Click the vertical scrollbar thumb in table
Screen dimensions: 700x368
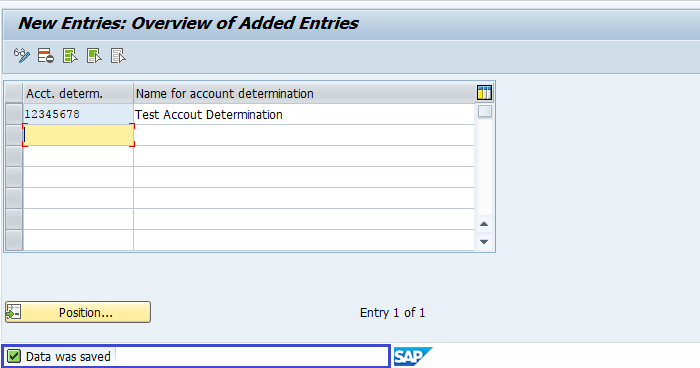[485, 111]
